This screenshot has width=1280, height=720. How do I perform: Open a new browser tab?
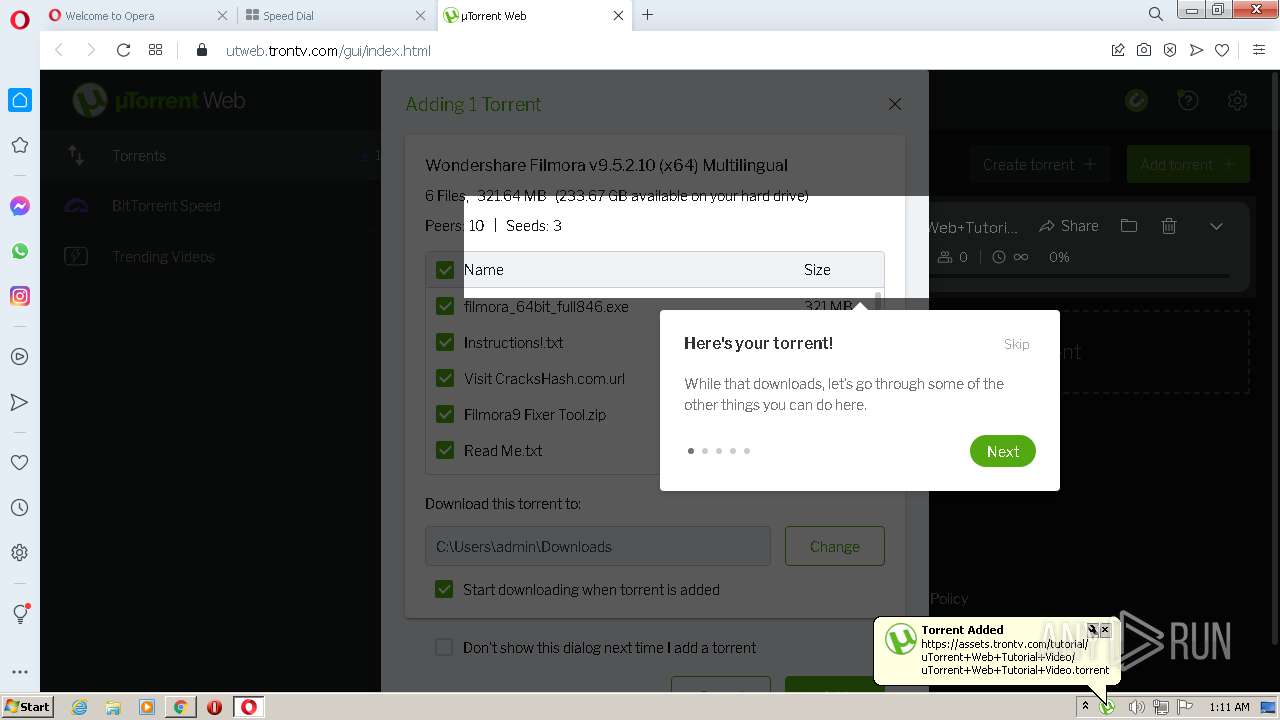click(648, 15)
